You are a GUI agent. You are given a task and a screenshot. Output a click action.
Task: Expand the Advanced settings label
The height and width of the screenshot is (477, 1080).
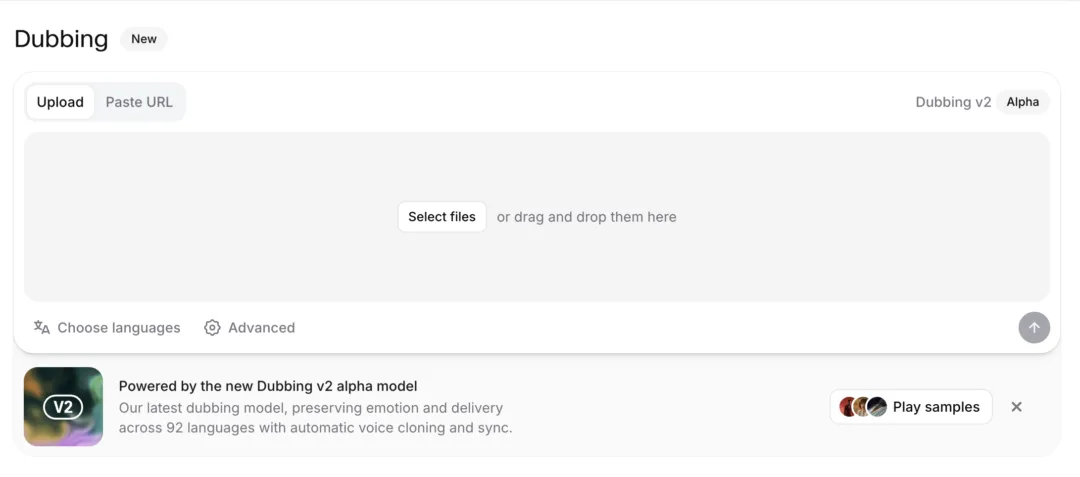(x=262, y=328)
